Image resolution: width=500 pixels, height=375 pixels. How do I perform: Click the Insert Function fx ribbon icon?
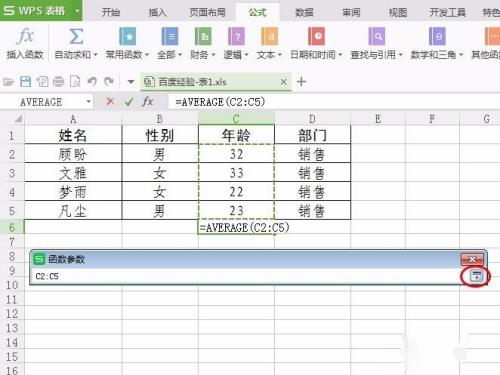click(x=25, y=36)
